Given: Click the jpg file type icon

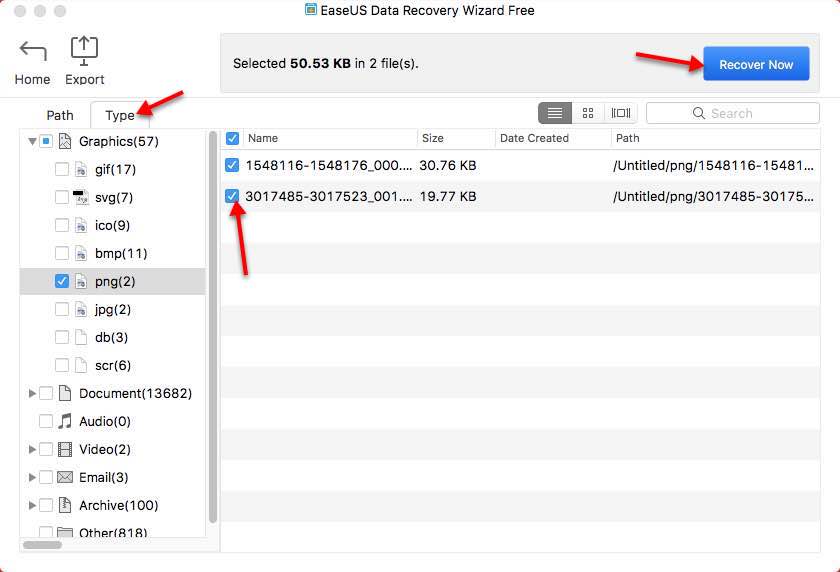Looking at the screenshot, I should tap(81, 310).
